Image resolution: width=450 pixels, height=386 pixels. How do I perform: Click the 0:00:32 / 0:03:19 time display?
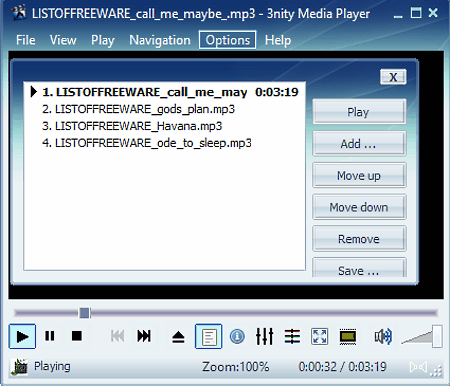[342, 367]
